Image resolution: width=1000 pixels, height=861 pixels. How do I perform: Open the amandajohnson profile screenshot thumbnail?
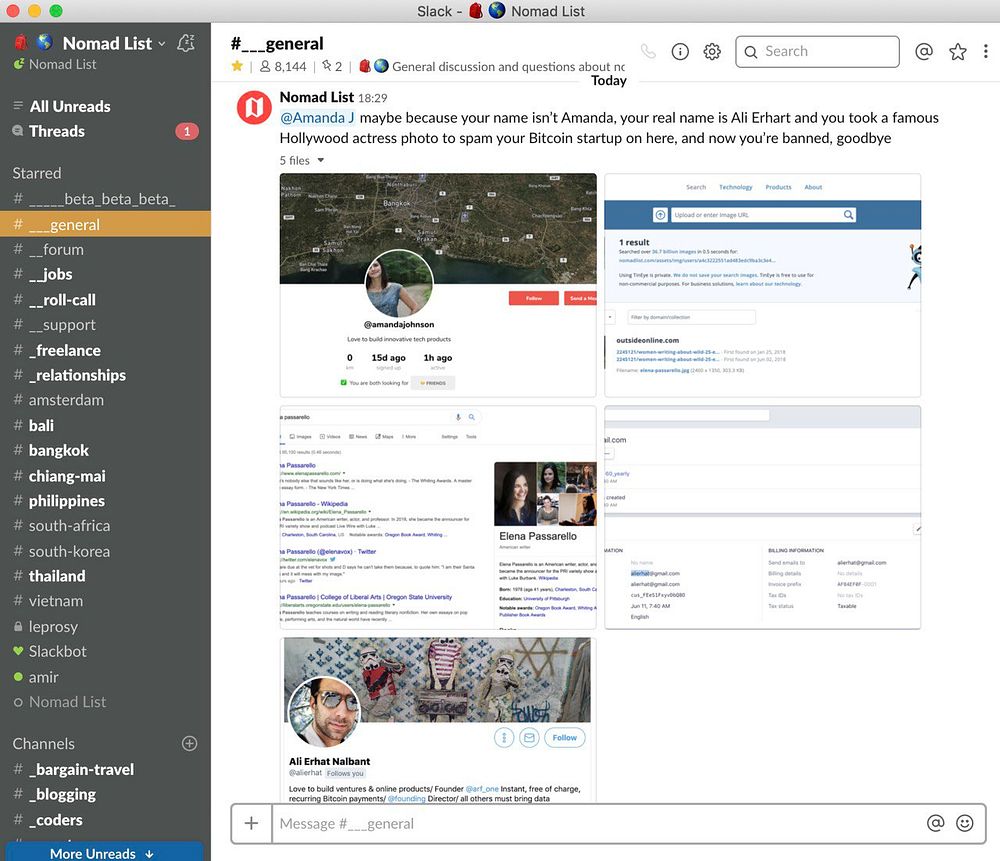(x=438, y=285)
